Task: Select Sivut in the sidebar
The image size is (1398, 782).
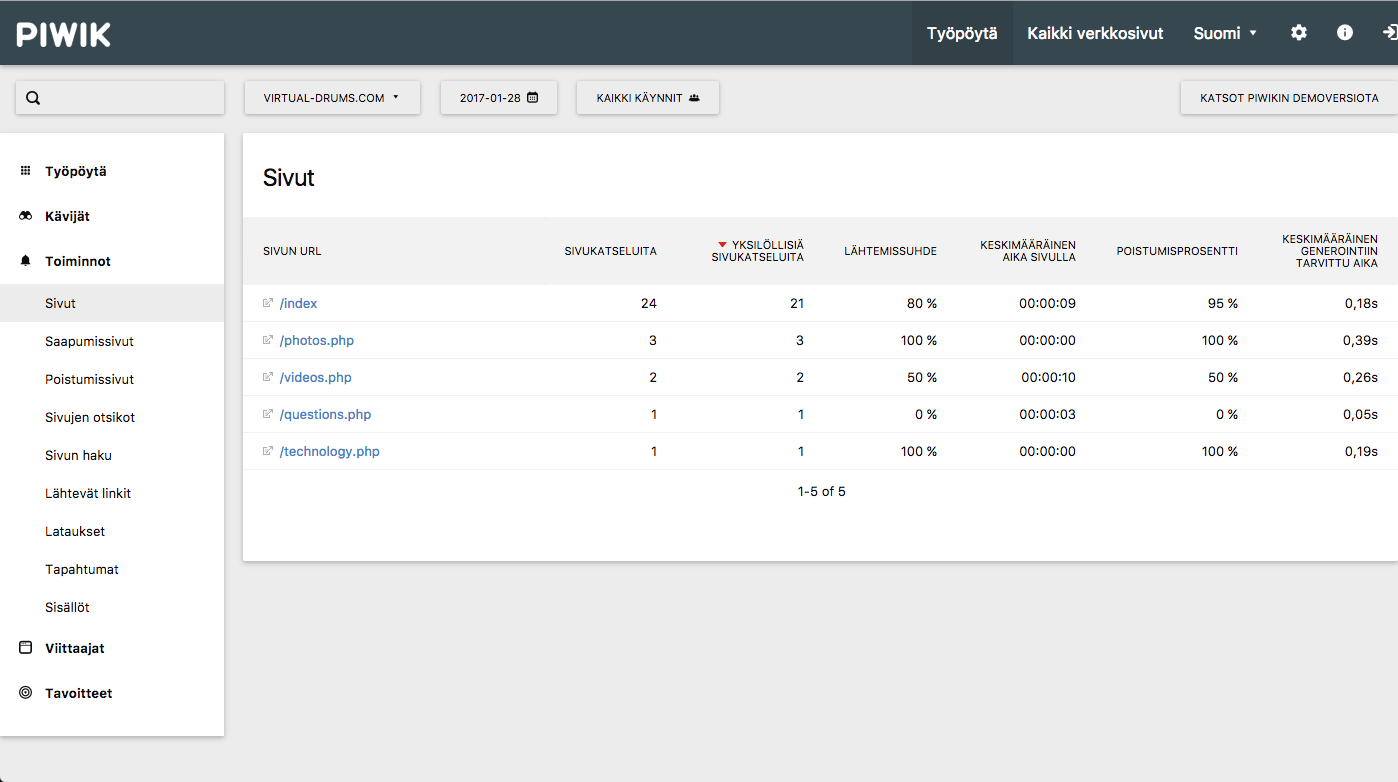Action: coord(112,303)
